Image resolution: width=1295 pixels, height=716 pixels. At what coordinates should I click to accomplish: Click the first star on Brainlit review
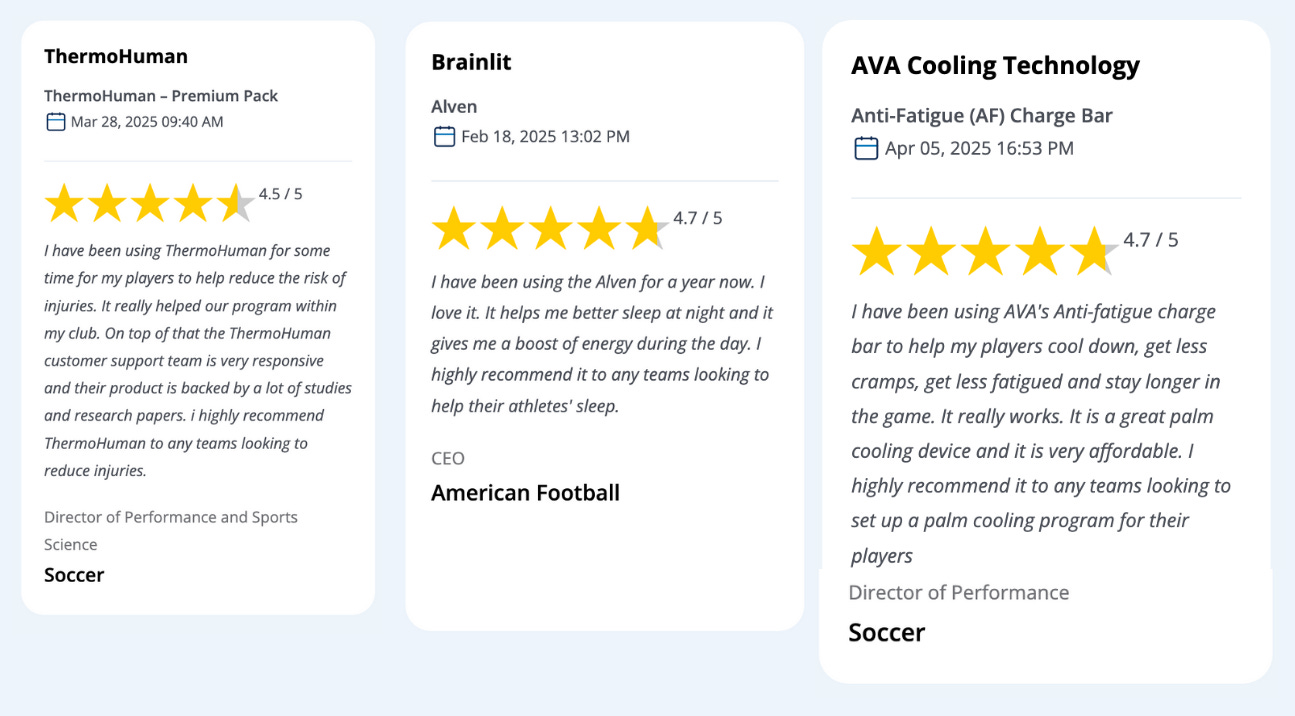click(x=453, y=229)
